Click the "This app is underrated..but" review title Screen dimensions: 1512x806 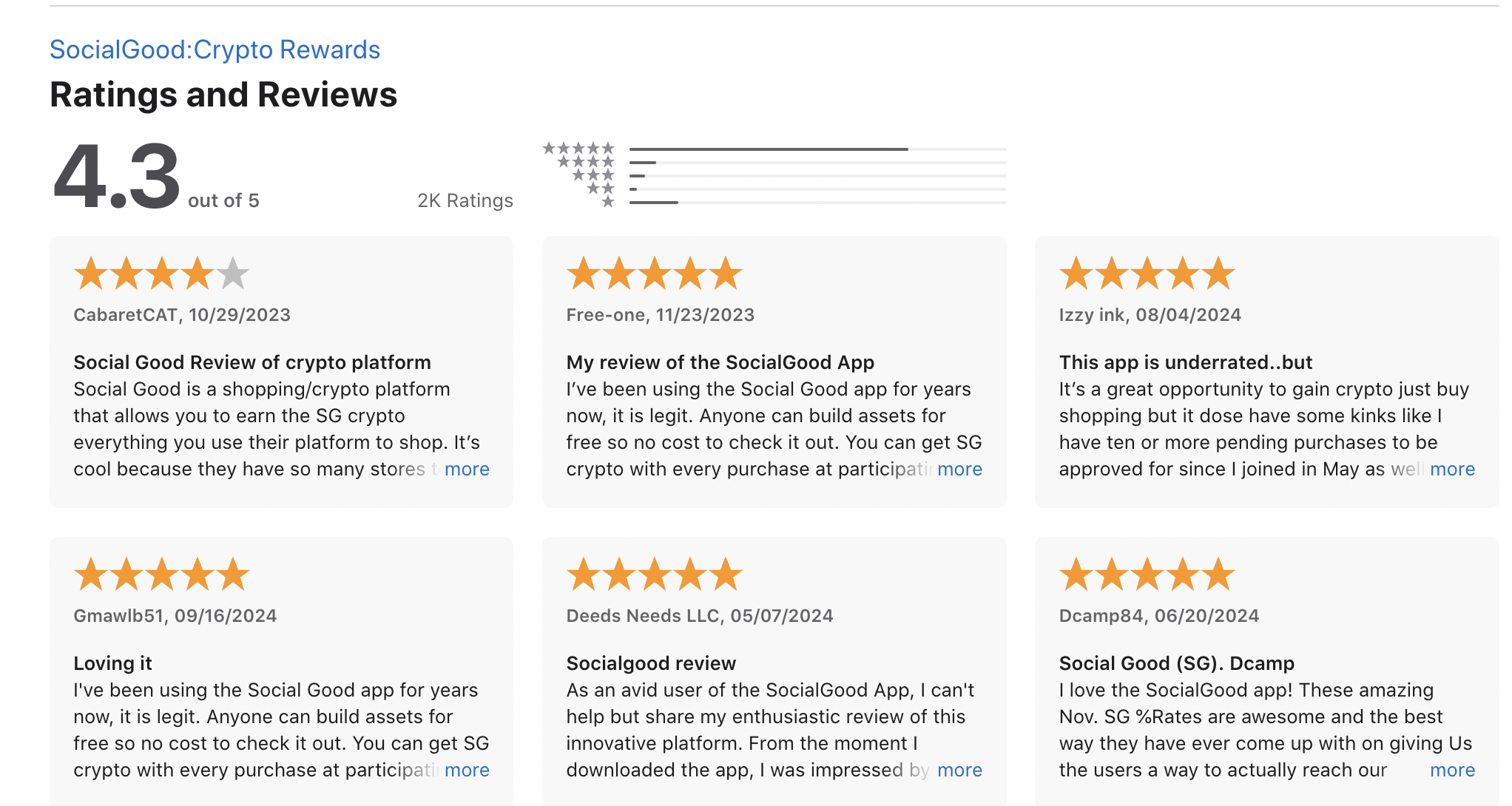1185,362
